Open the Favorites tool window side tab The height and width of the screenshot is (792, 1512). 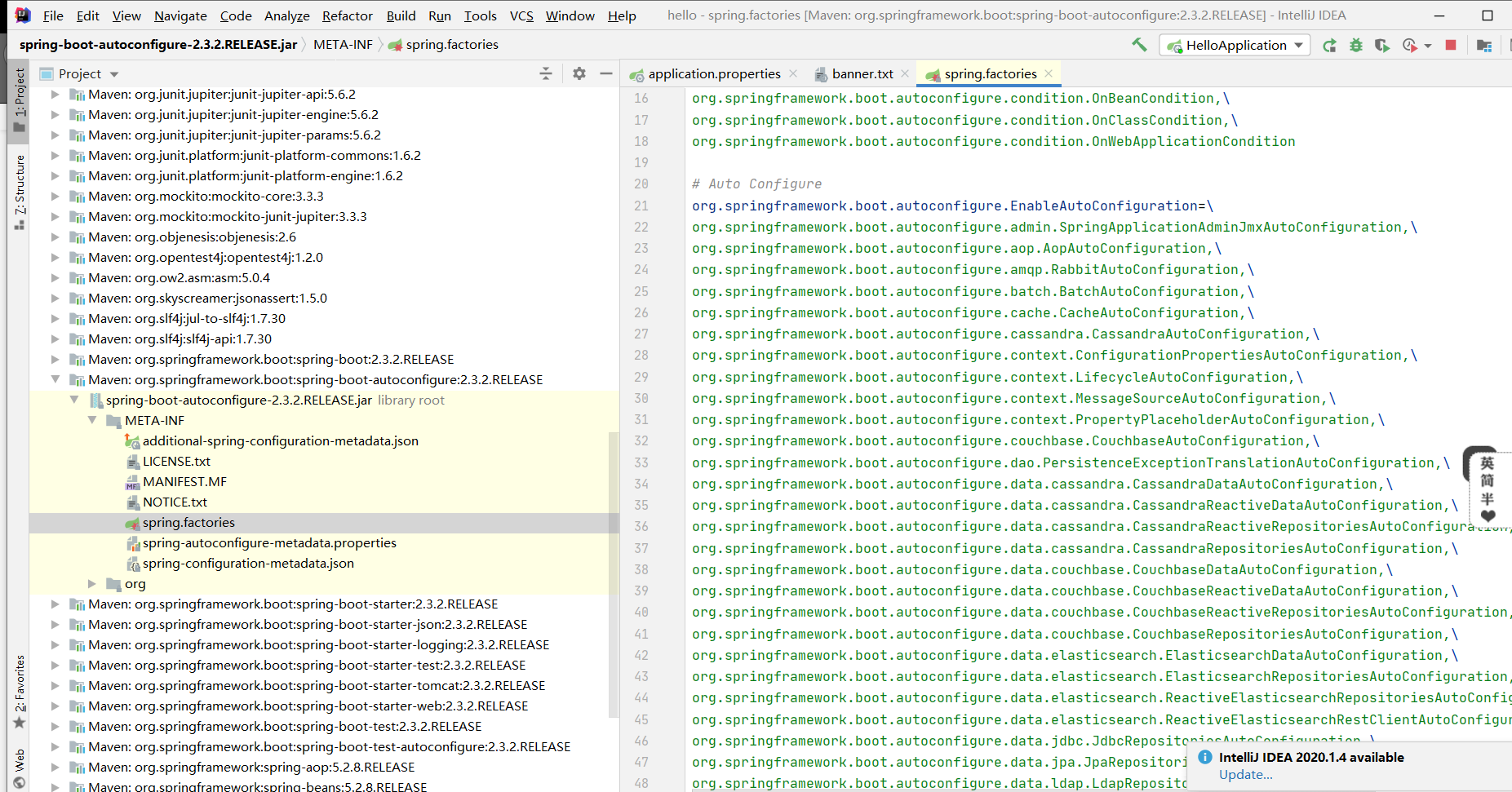coord(20,692)
